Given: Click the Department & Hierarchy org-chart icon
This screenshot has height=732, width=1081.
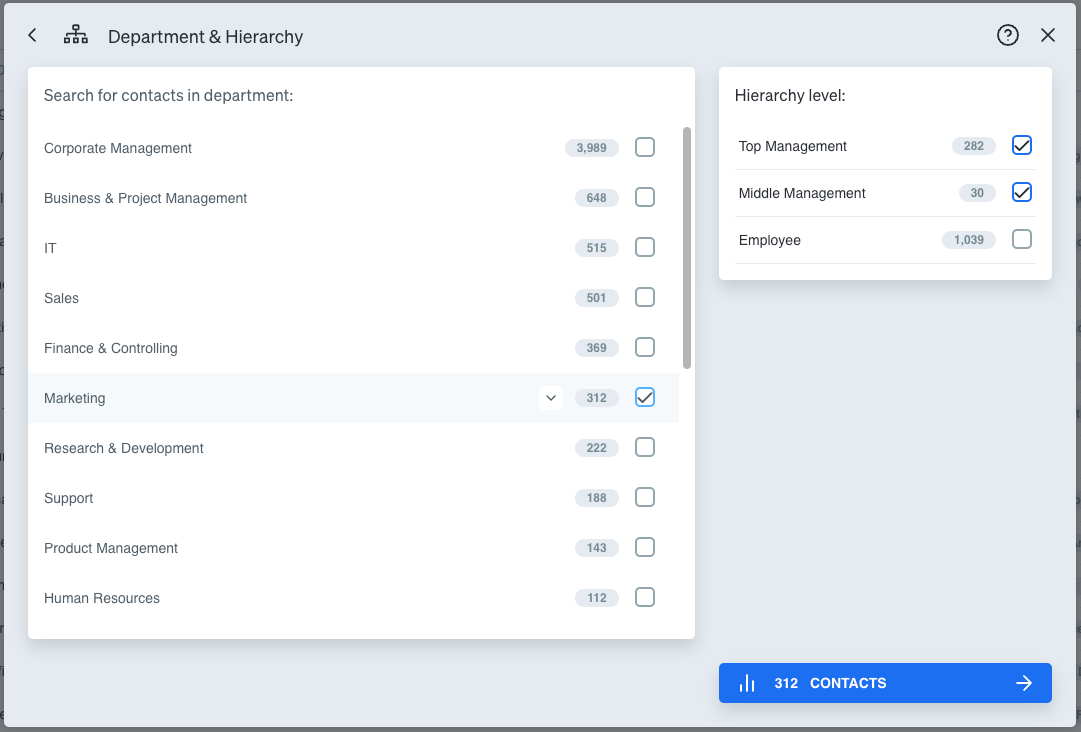Looking at the screenshot, I should click(x=76, y=36).
